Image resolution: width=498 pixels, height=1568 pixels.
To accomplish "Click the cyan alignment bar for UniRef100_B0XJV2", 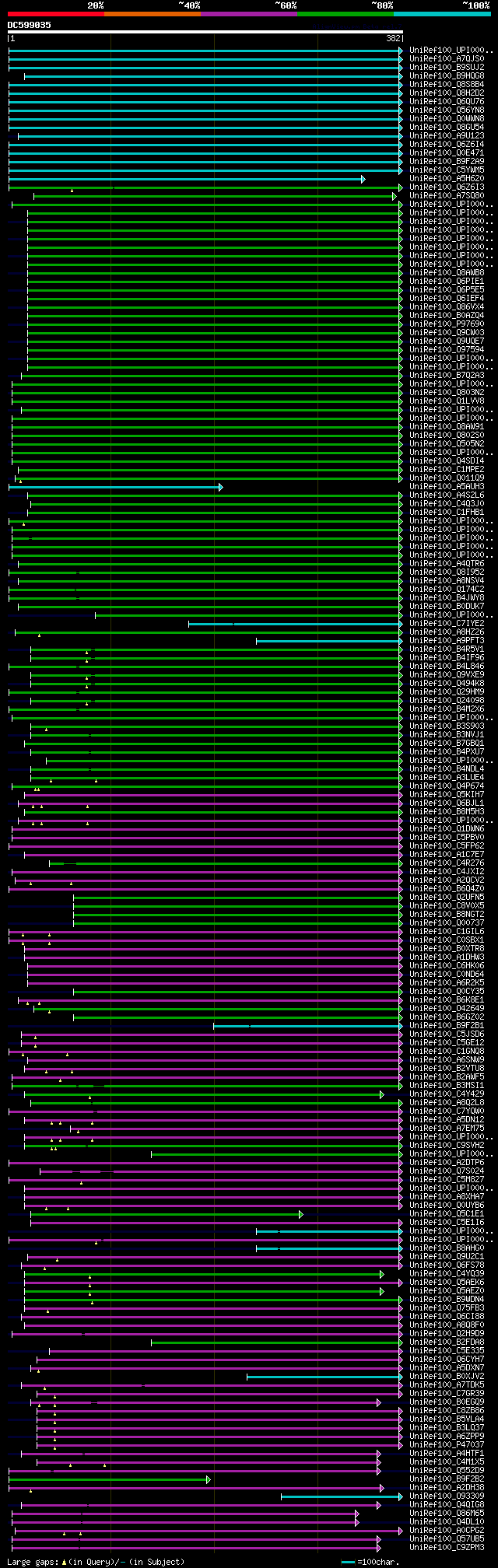I will click(325, 1377).
